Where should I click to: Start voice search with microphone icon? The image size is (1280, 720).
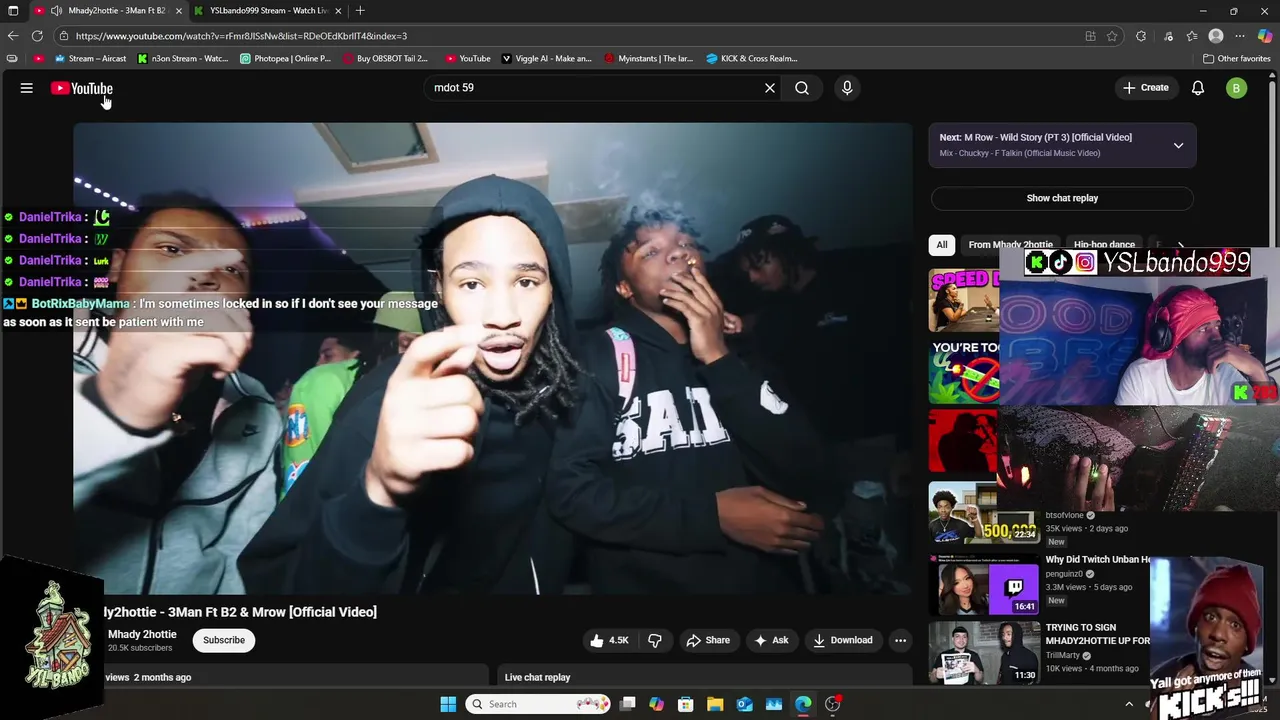pos(847,88)
